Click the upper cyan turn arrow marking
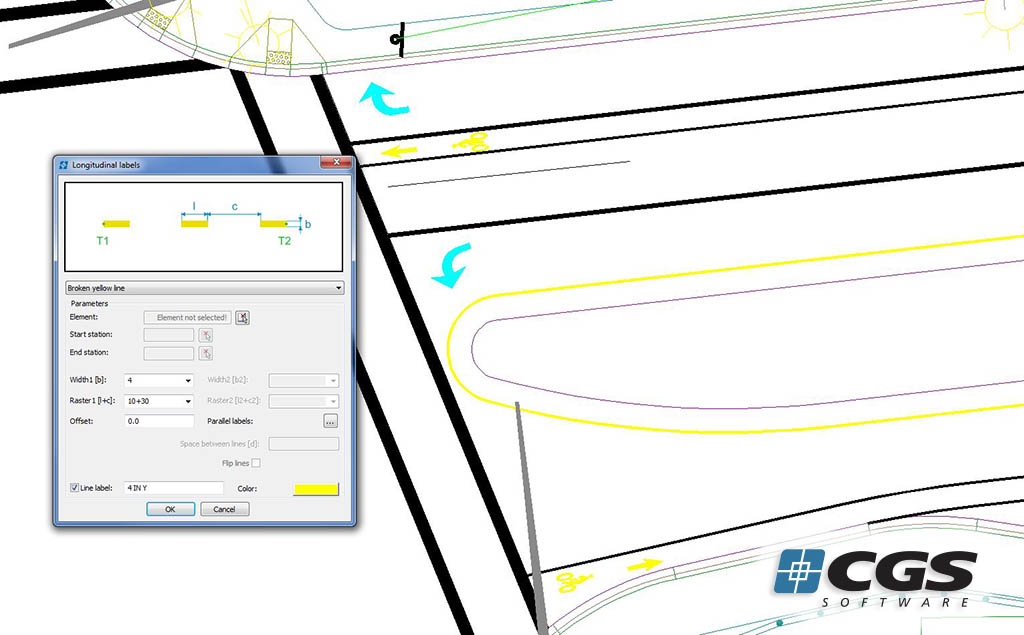This screenshot has height=635, width=1024. point(385,99)
